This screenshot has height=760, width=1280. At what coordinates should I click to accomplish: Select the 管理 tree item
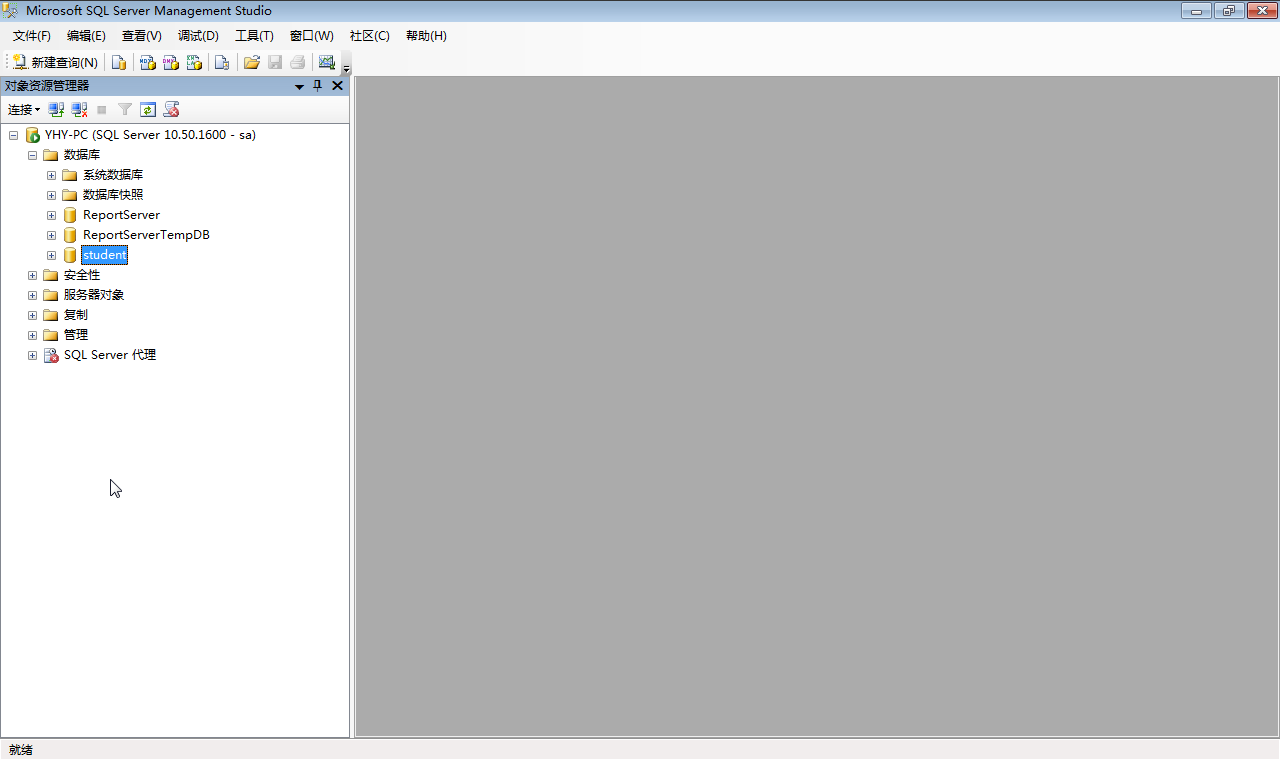click(x=76, y=335)
